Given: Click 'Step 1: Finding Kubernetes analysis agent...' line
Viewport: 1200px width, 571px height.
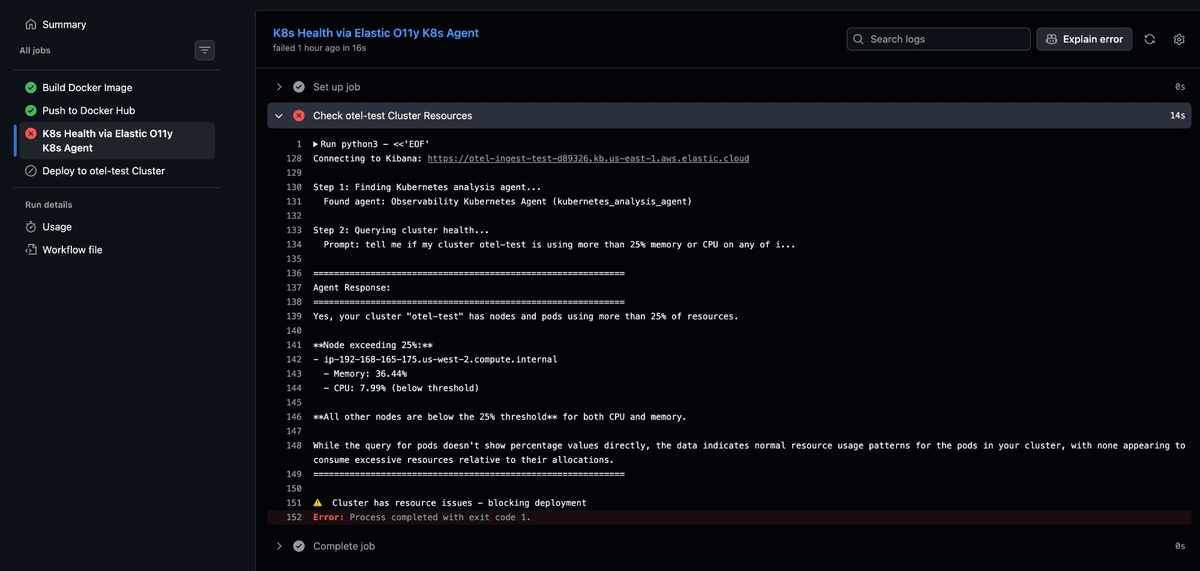Looking at the screenshot, I should pos(427,187).
